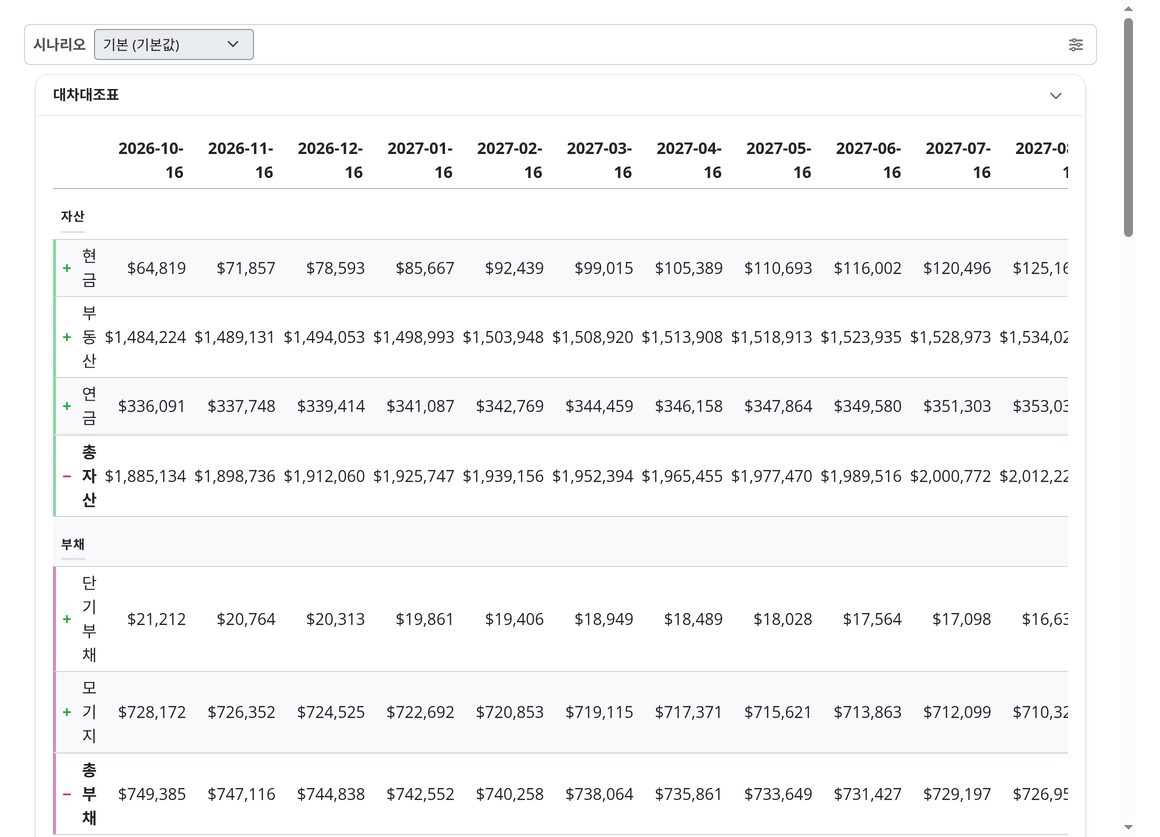Viewport: 1160px width, 837px height.
Task: Click the pension value $344,459
Action: [599, 406]
